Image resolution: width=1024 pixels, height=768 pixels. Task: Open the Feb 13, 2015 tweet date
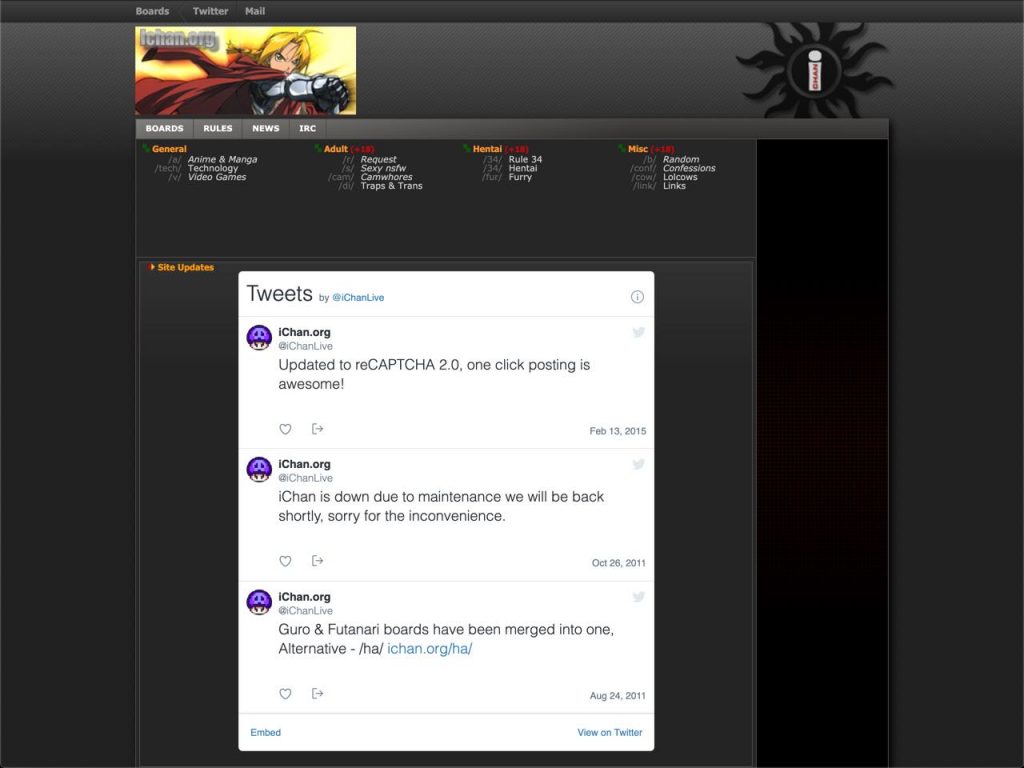tap(618, 431)
